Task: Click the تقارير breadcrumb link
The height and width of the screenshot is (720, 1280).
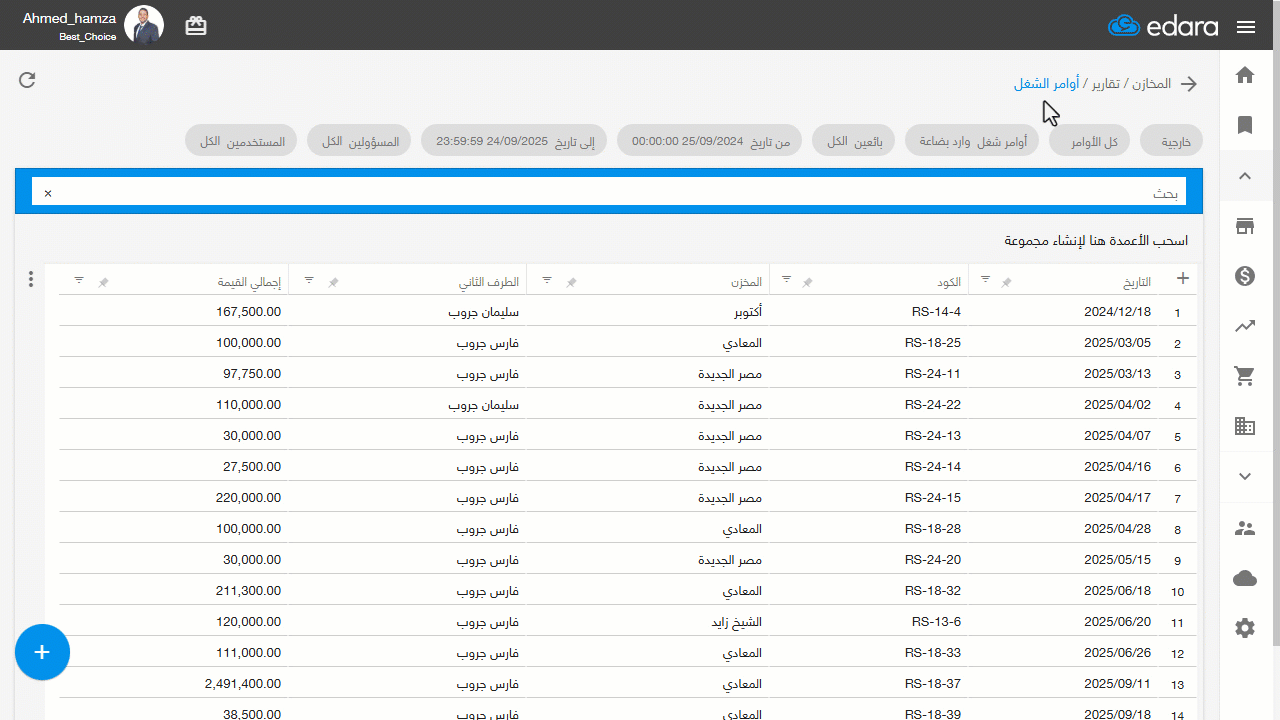Action: [x=1105, y=84]
